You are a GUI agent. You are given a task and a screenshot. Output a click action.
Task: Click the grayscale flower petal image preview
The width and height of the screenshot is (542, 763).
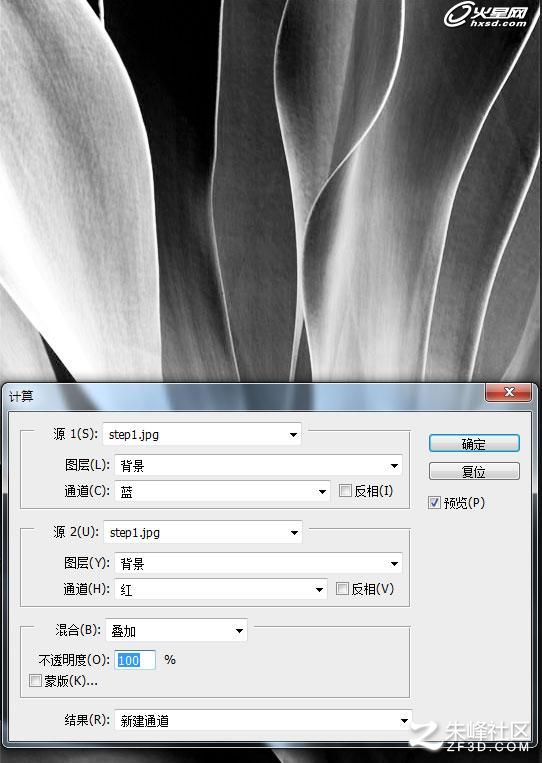[271, 190]
